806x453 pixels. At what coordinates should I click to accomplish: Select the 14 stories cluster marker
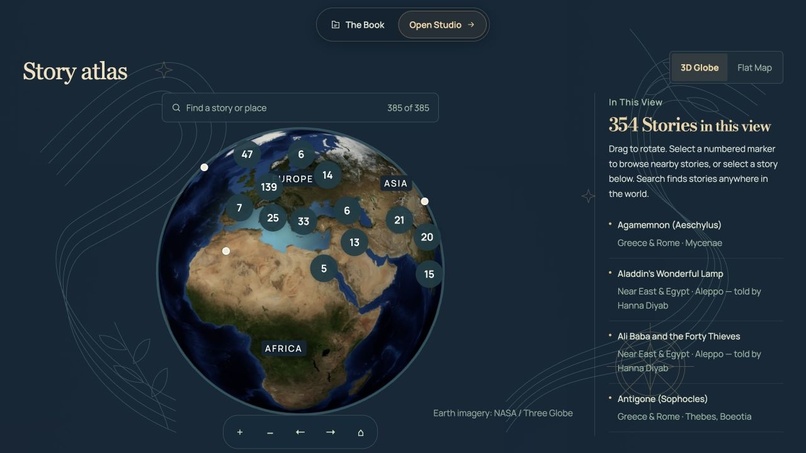327,175
